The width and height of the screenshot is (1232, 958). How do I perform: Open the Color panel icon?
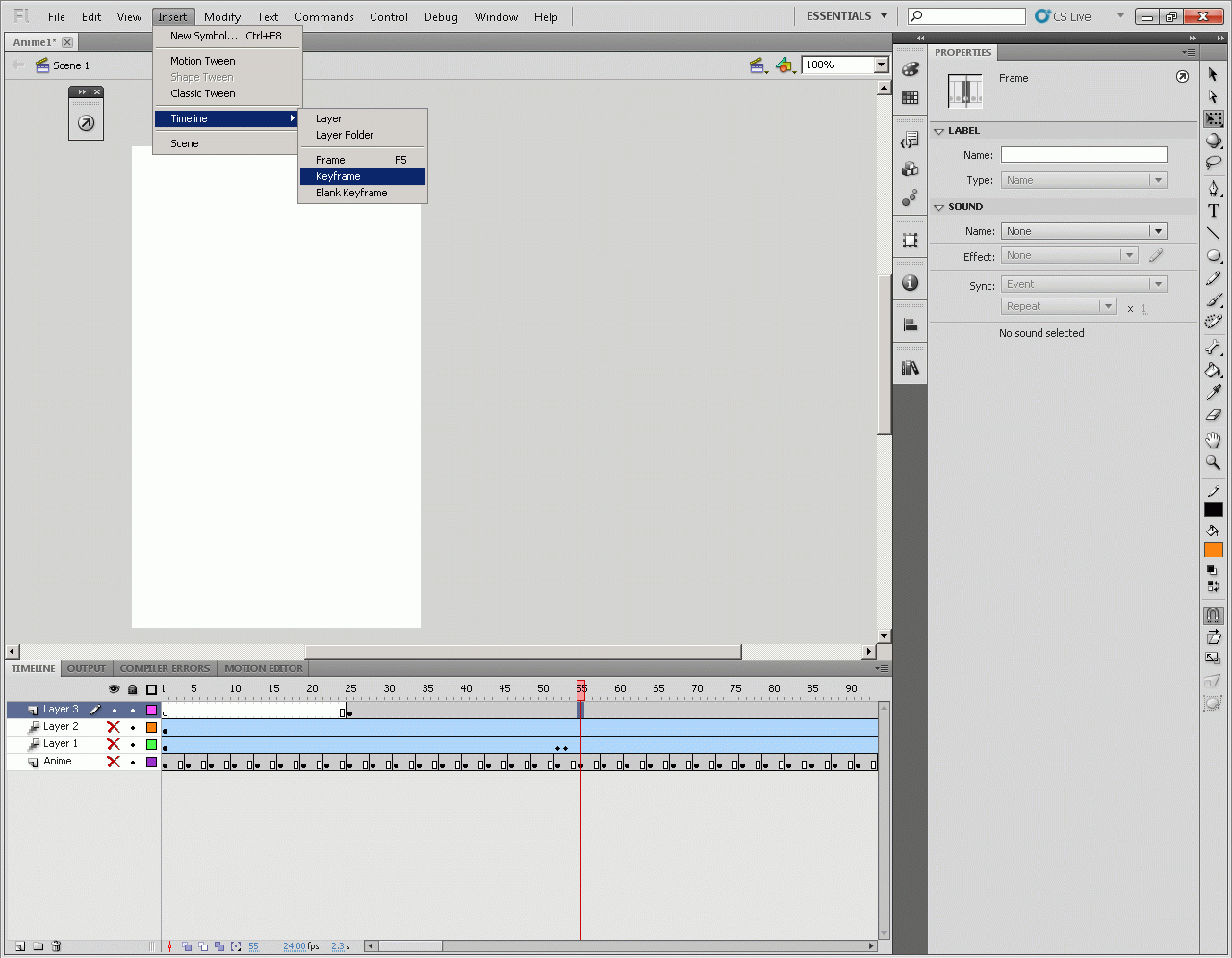pyautogui.click(x=910, y=69)
